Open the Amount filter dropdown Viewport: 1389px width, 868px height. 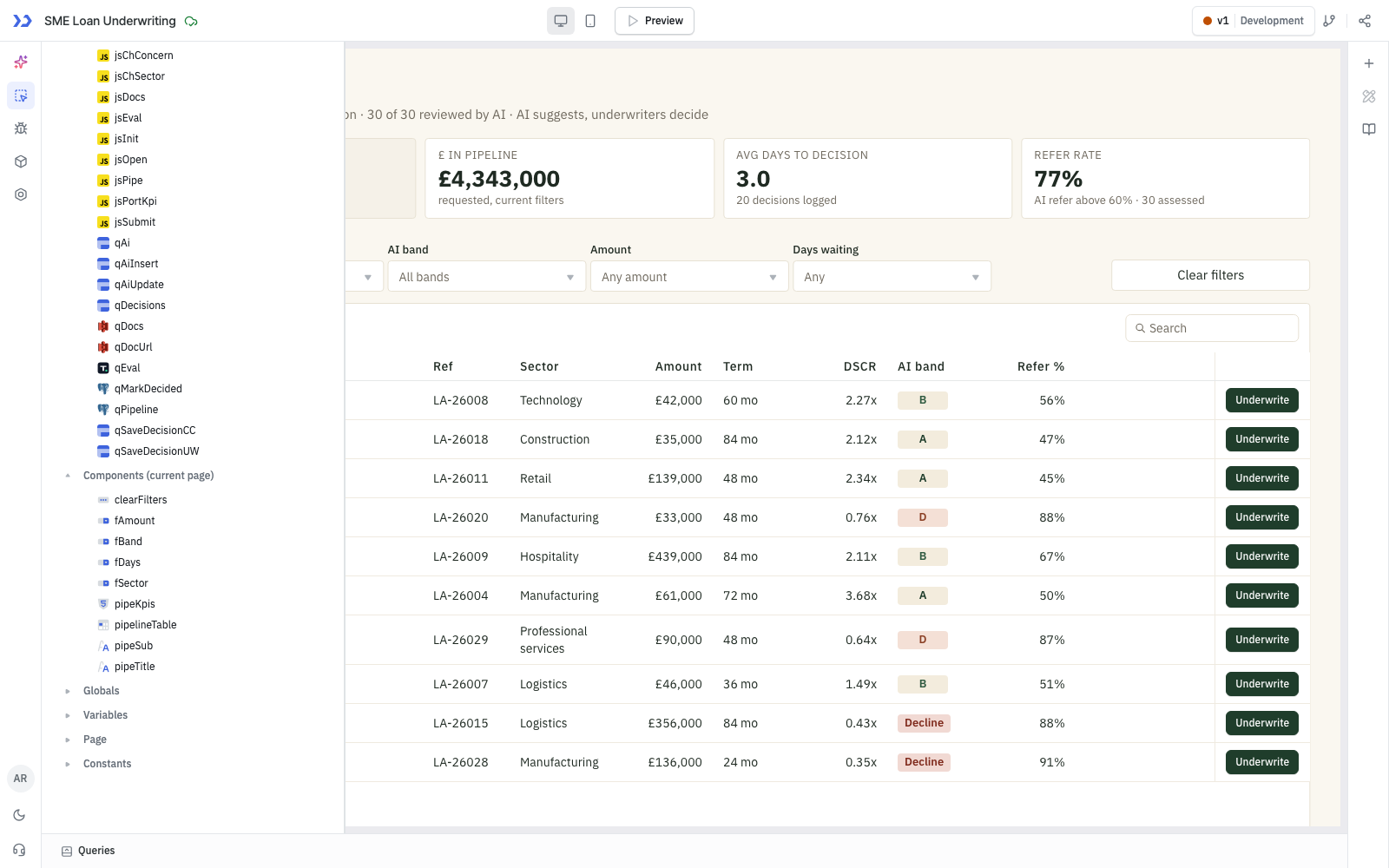688,277
